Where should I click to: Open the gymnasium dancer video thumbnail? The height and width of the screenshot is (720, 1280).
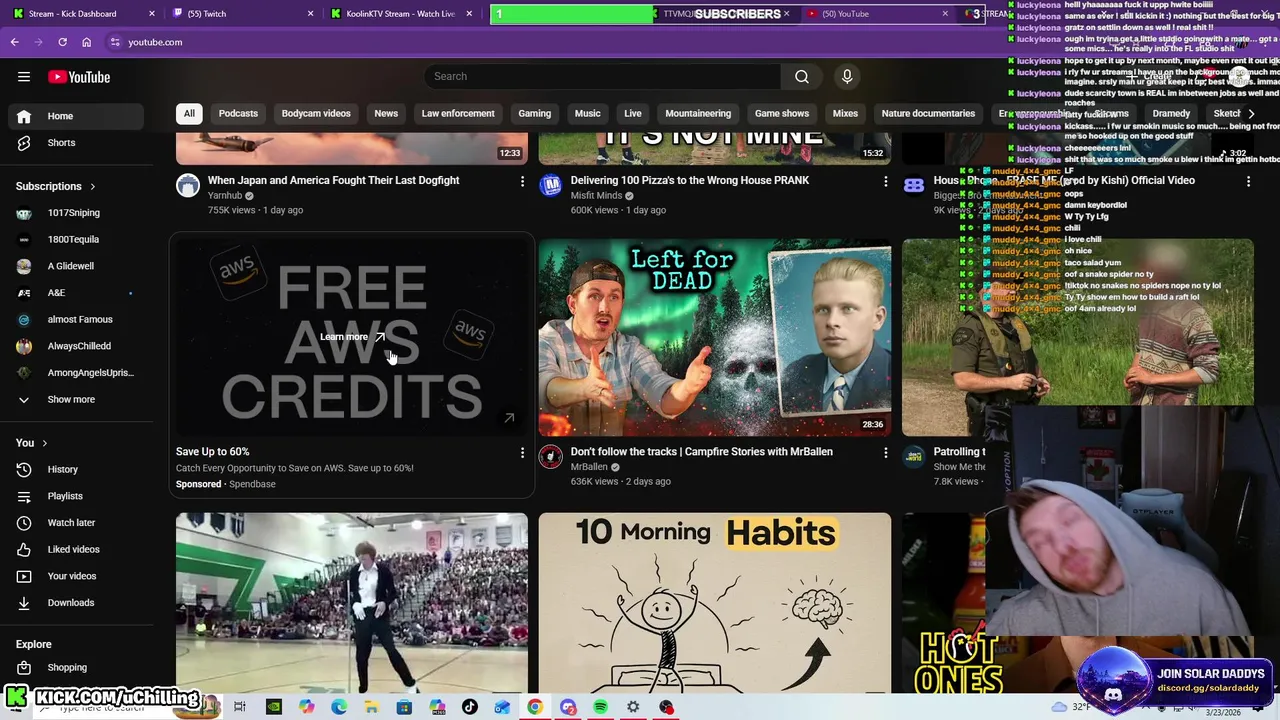pos(352,602)
